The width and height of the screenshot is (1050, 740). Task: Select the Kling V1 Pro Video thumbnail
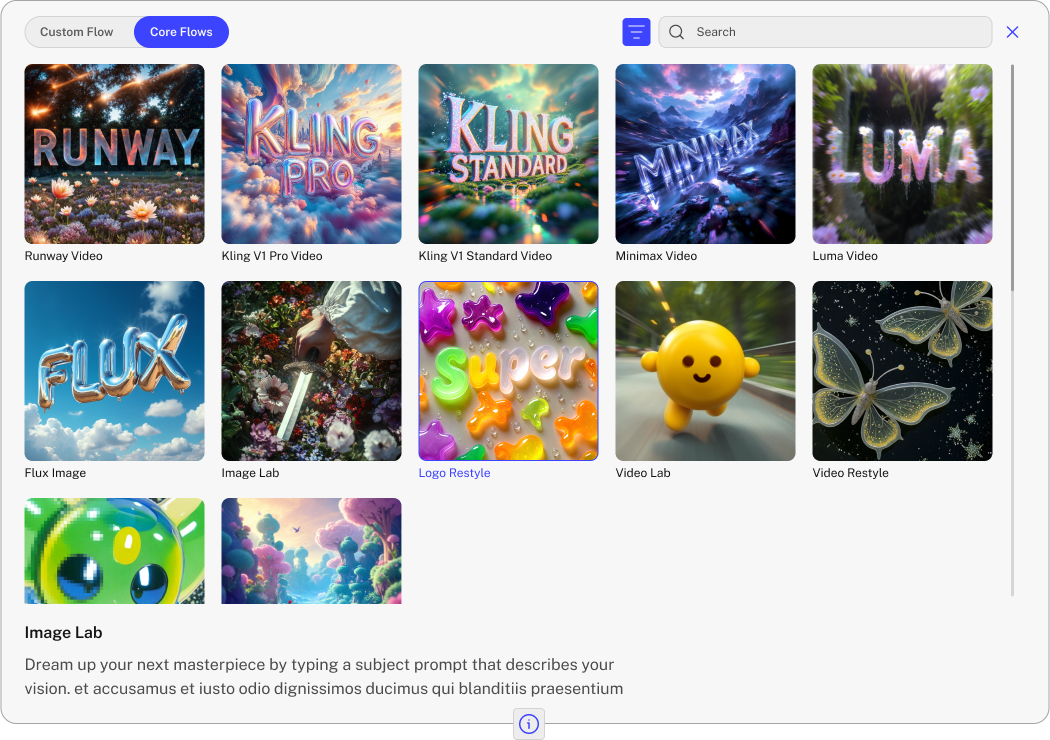coord(311,154)
